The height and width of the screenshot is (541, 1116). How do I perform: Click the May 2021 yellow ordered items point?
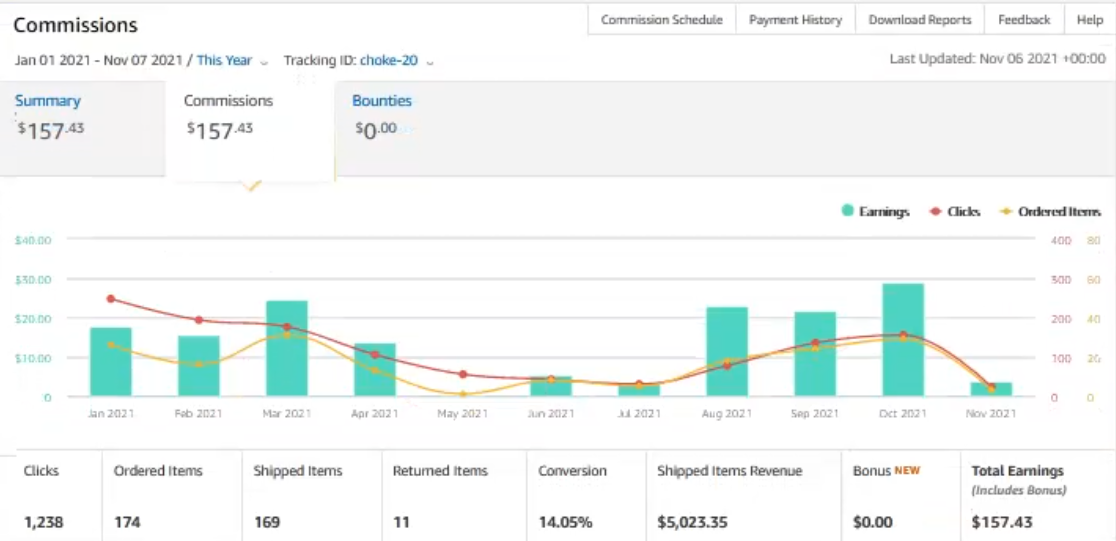(463, 394)
